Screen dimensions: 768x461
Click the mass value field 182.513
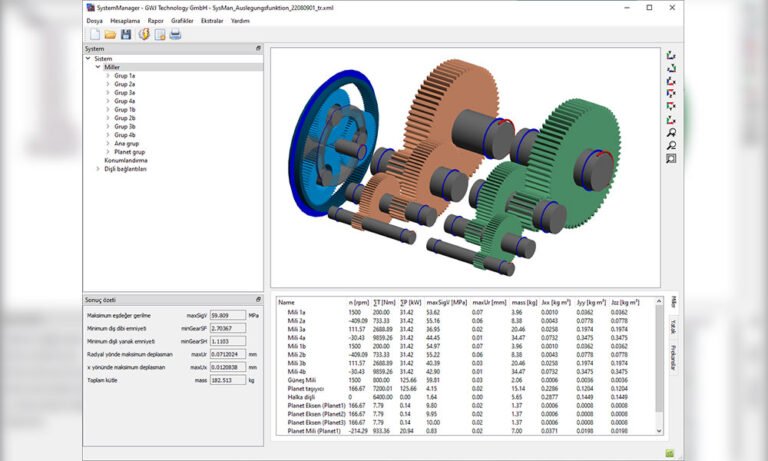click(228, 380)
